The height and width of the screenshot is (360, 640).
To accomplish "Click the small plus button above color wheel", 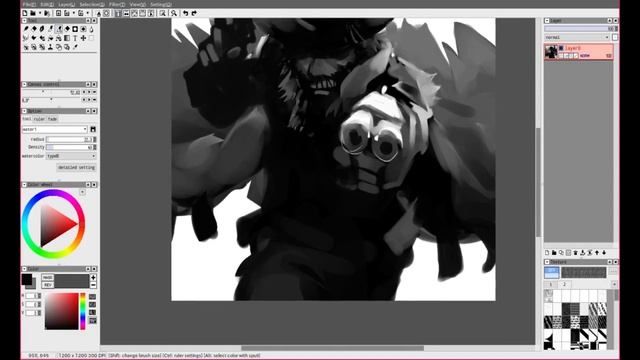I will (x=82, y=192).
